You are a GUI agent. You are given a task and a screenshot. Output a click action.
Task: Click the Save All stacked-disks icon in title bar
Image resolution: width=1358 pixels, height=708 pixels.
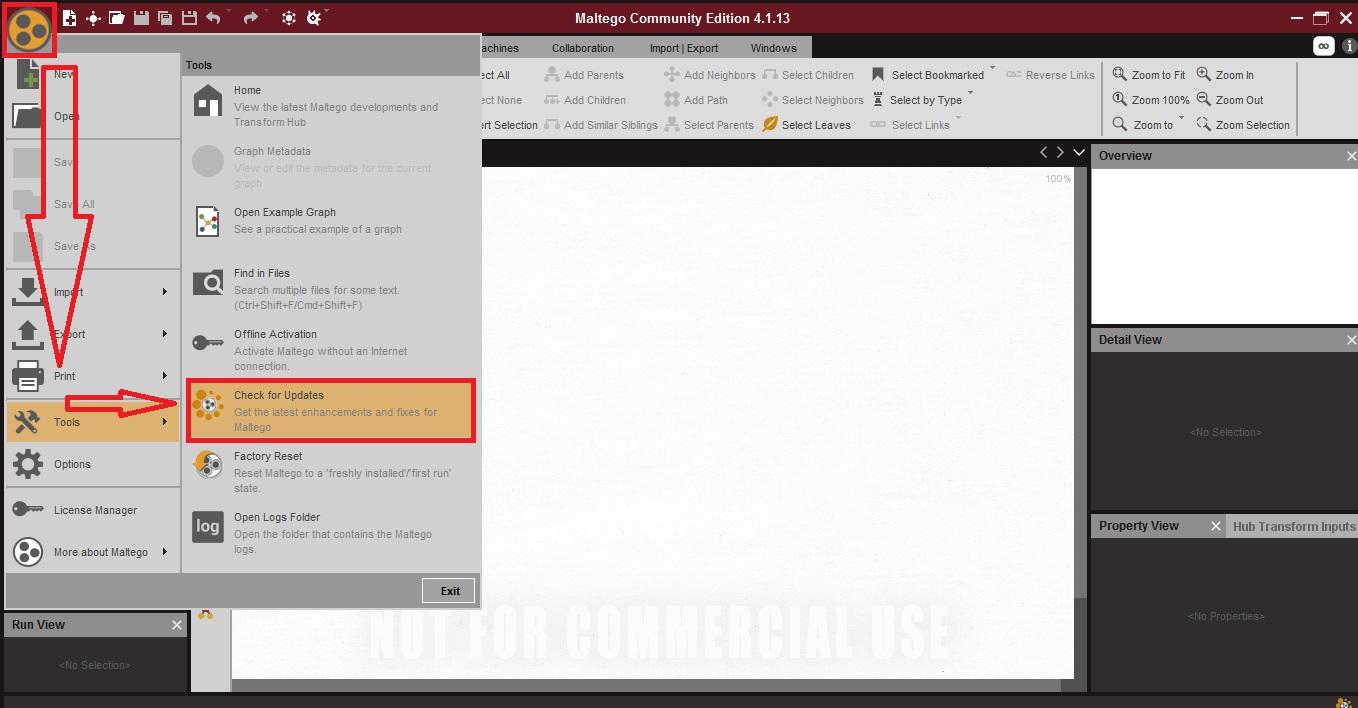point(165,18)
